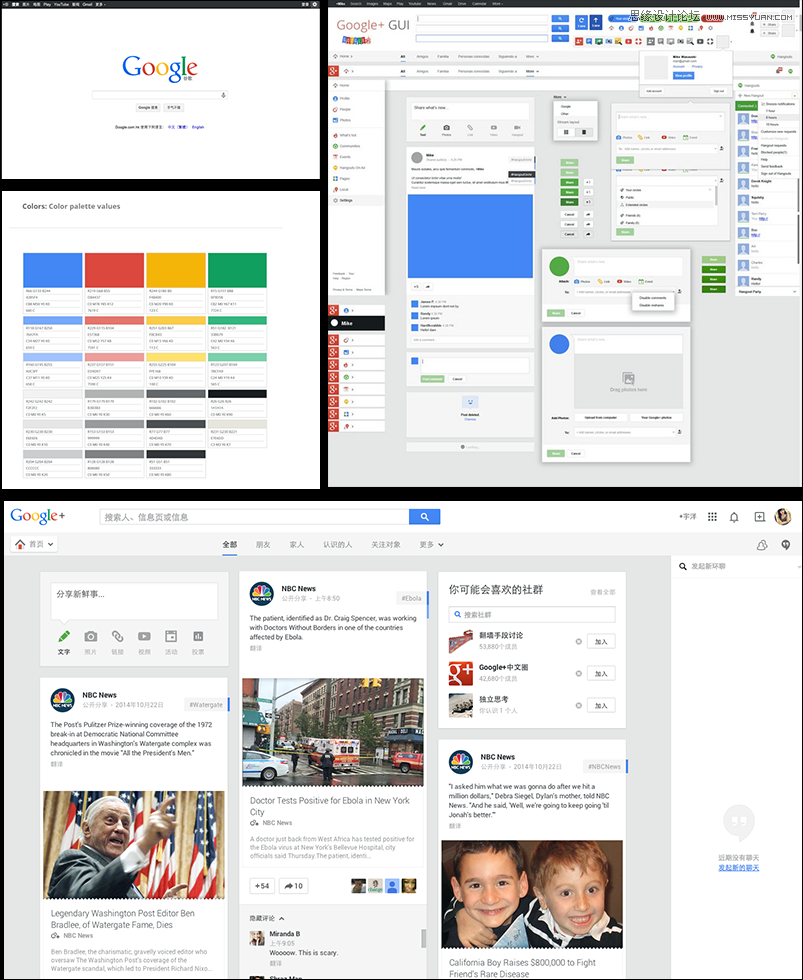Select the camera 照片 icon in share box
Image resolution: width=803 pixels, height=980 pixels.
click(91, 636)
